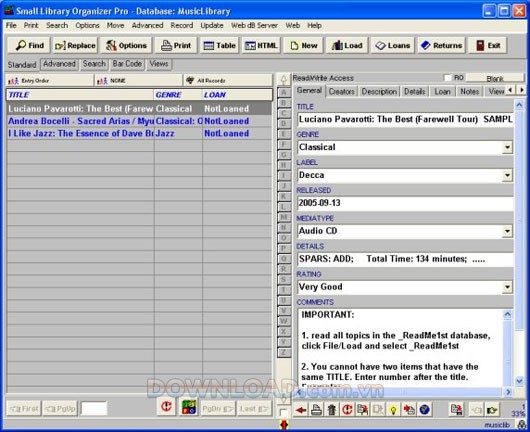Open the Web dB Server menu
The height and width of the screenshot is (432, 530).
[x=254, y=25]
